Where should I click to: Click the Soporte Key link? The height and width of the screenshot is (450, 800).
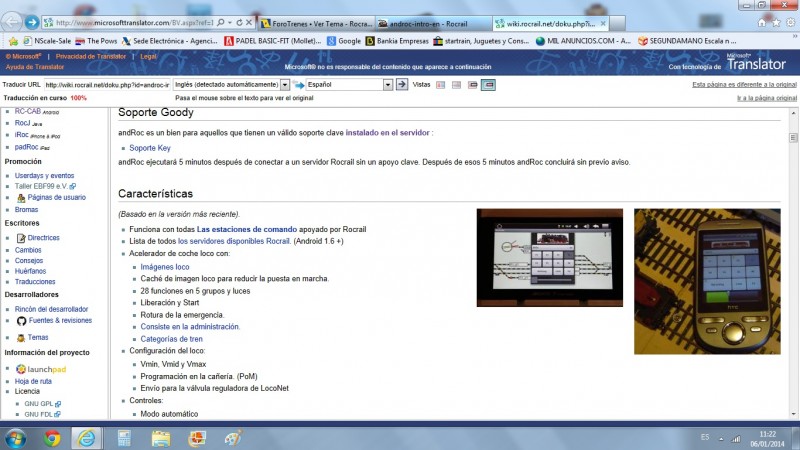pos(149,148)
